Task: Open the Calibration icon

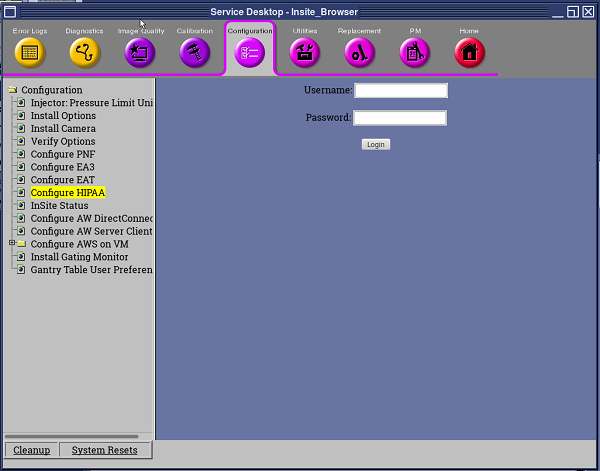Action: pos(195,53)
